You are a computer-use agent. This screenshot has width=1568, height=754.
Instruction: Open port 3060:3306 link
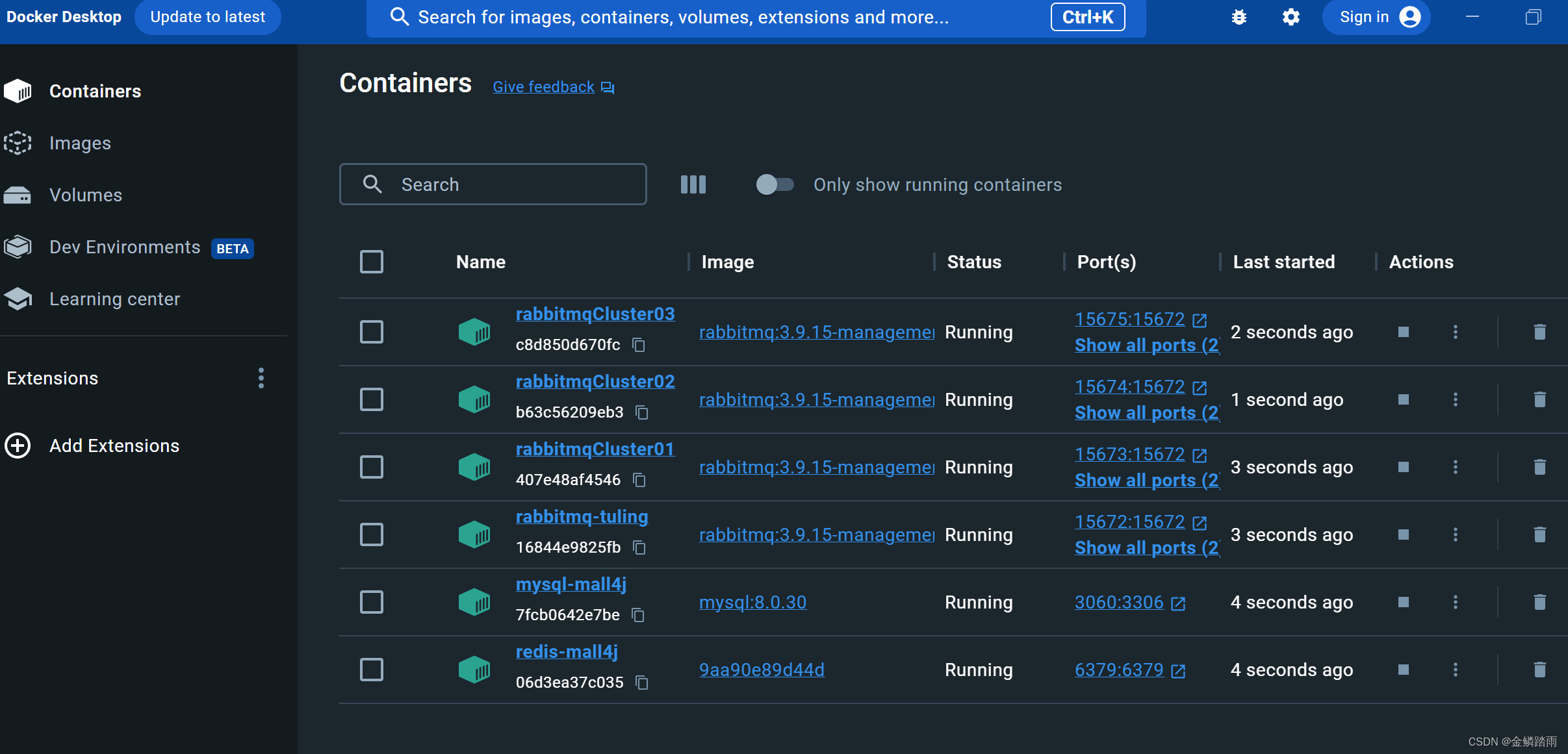[1130, 602]
